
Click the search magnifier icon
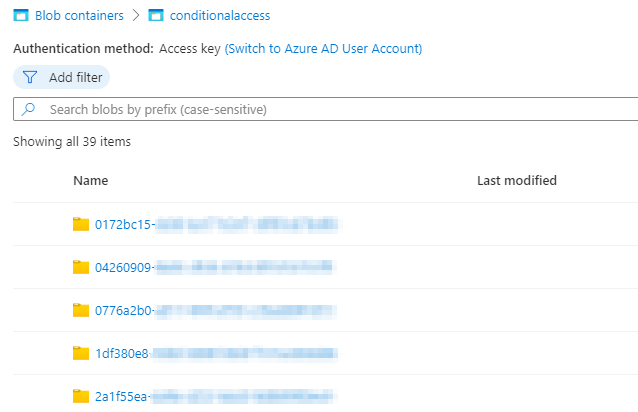click(x=28, y=109)
